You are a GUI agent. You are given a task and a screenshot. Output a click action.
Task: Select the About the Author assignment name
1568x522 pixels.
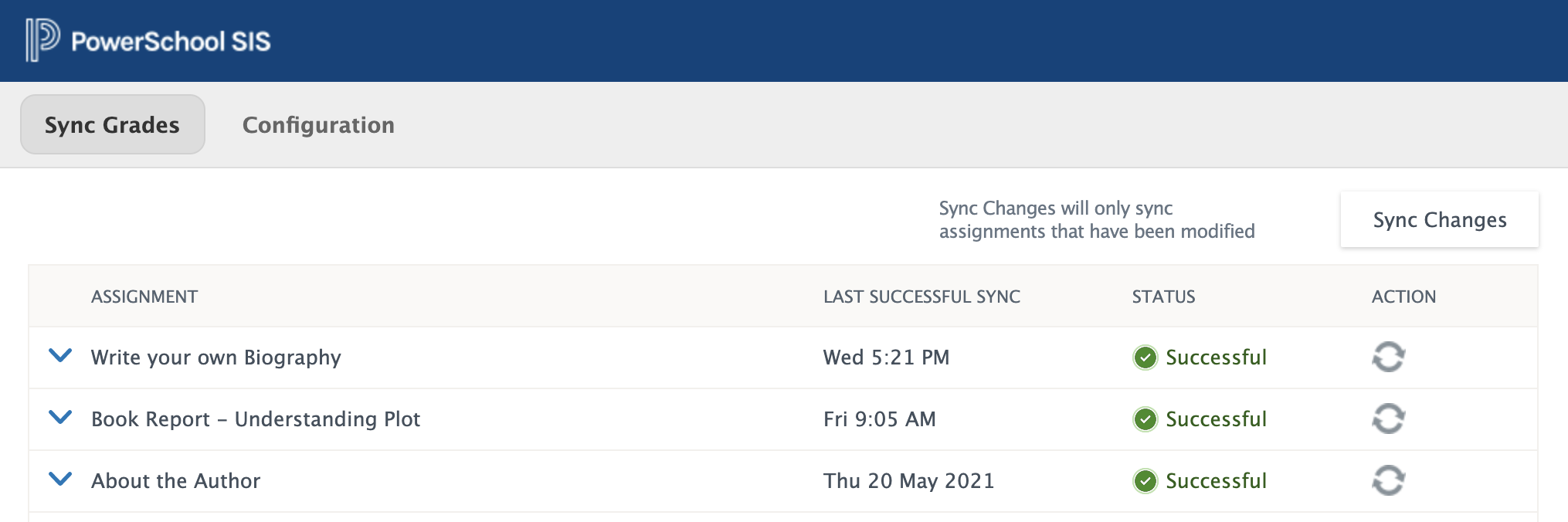click(x=175, y=481)
